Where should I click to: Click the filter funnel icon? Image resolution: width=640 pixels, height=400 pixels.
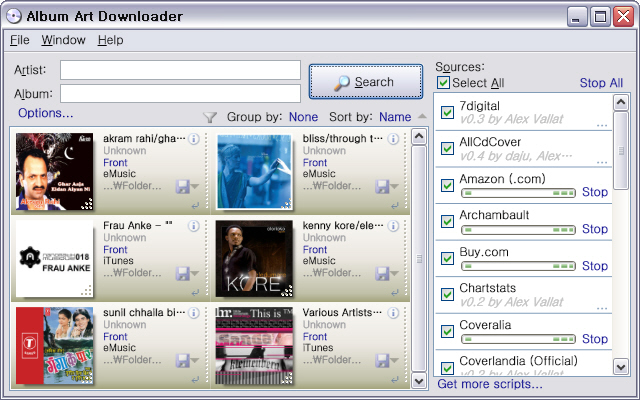(209, 118)
